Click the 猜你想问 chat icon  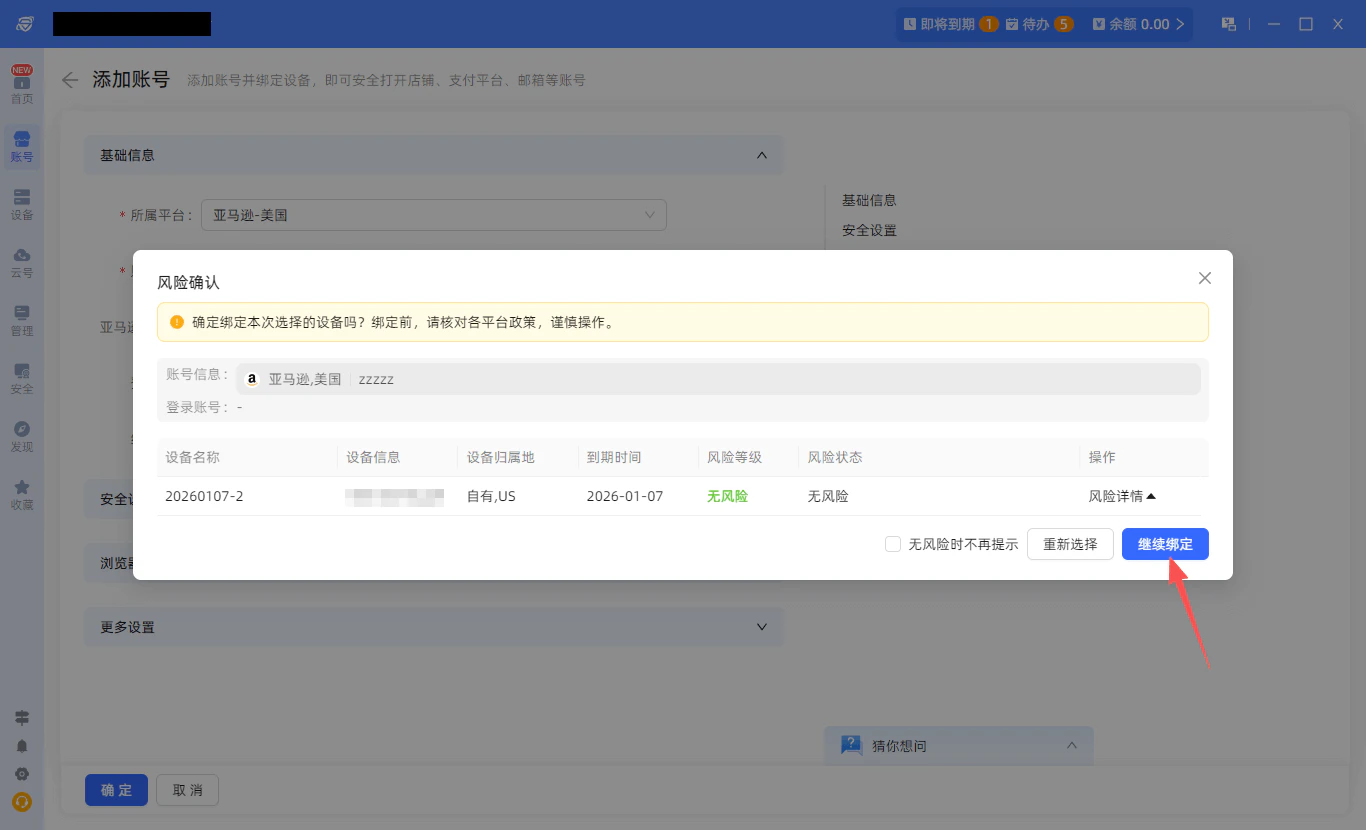(x=851, y=745)
